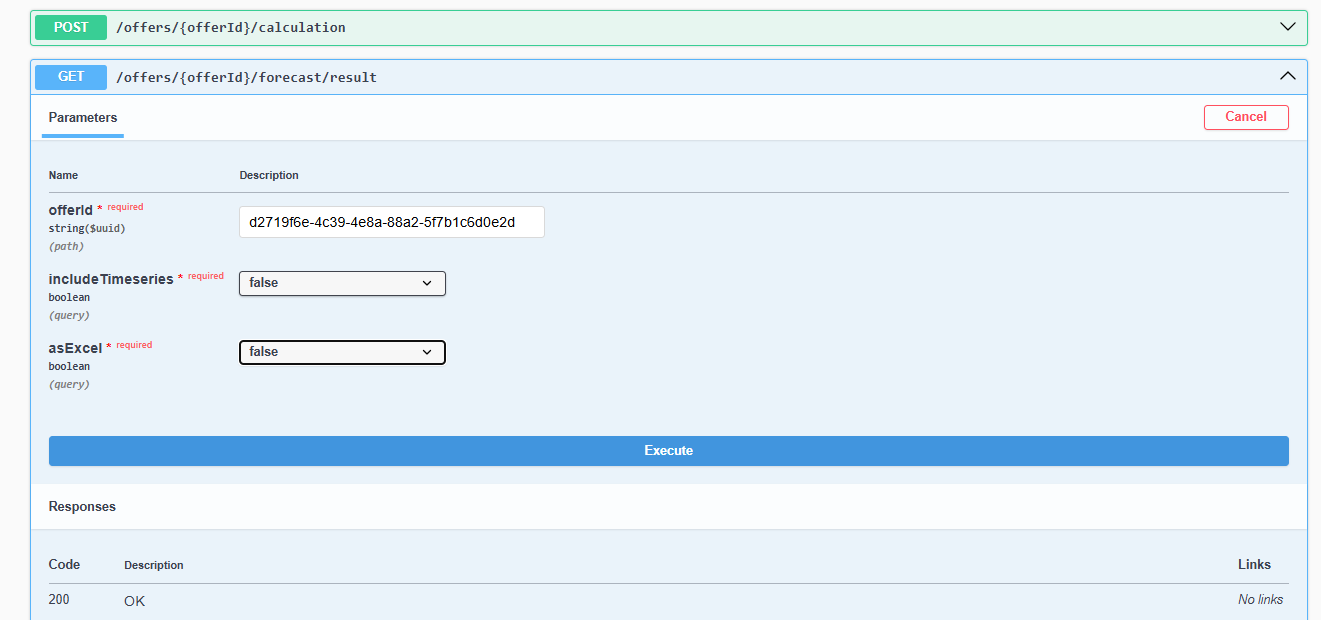The width and height of the screenshot is (1321, 620).
Task: Open the asExcel boolean dropdown
Action: click(342, 352)
